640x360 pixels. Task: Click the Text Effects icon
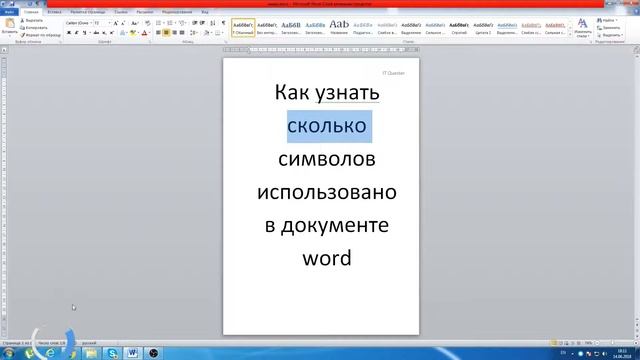click(x=123, y=33)
